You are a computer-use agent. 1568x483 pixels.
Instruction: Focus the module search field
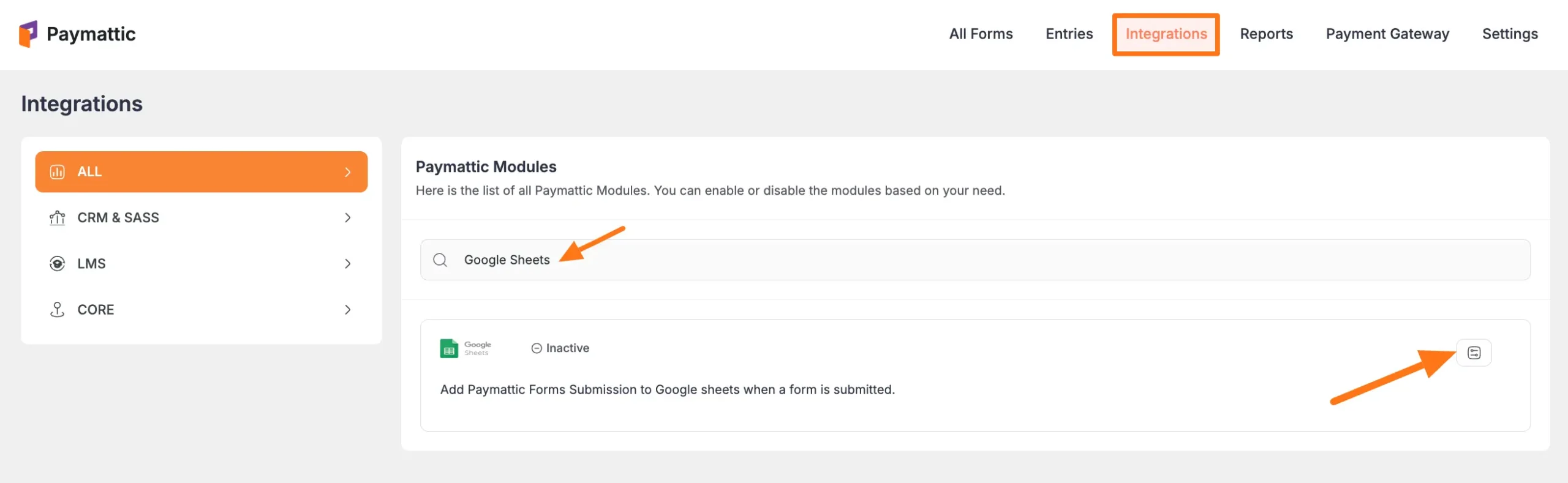pos(980,260)
